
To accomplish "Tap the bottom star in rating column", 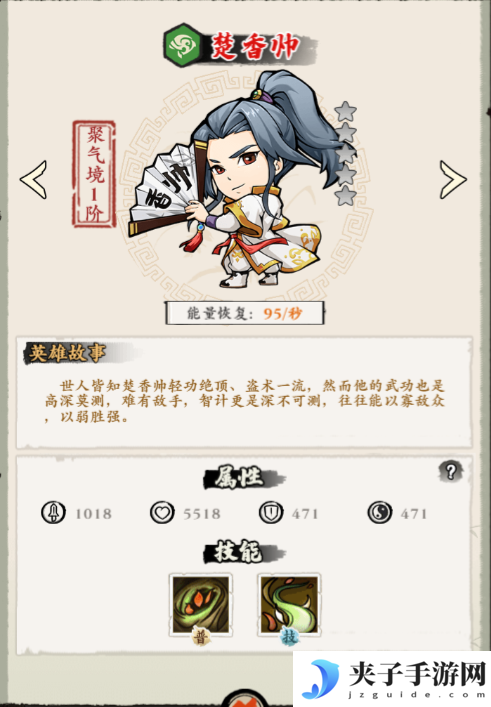I will [x=346, y=195].
